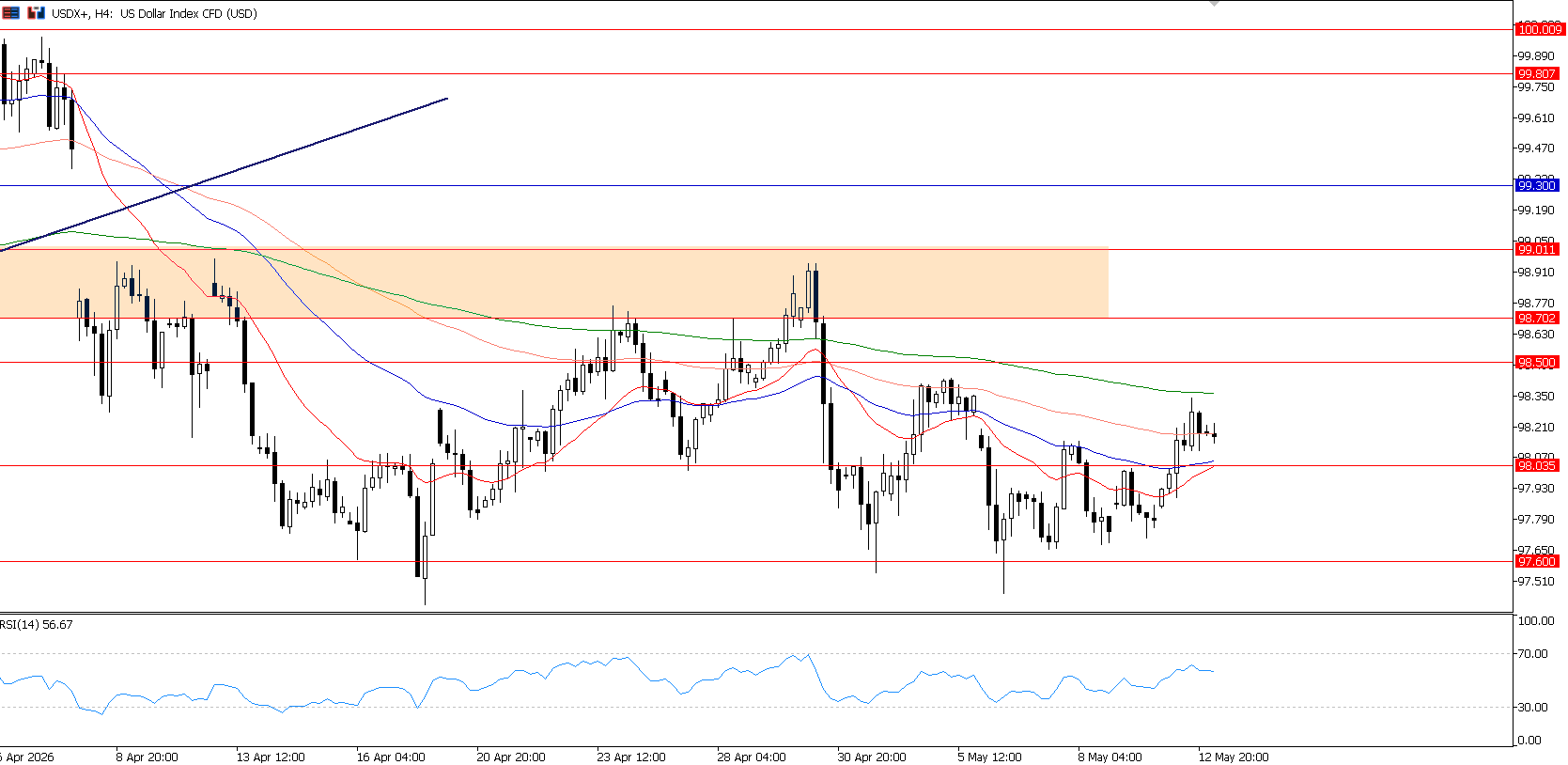Click the 99.011 red price label
Image resolution: width=1568 pixels, height=765 pixels.
tap(1537, 249)
